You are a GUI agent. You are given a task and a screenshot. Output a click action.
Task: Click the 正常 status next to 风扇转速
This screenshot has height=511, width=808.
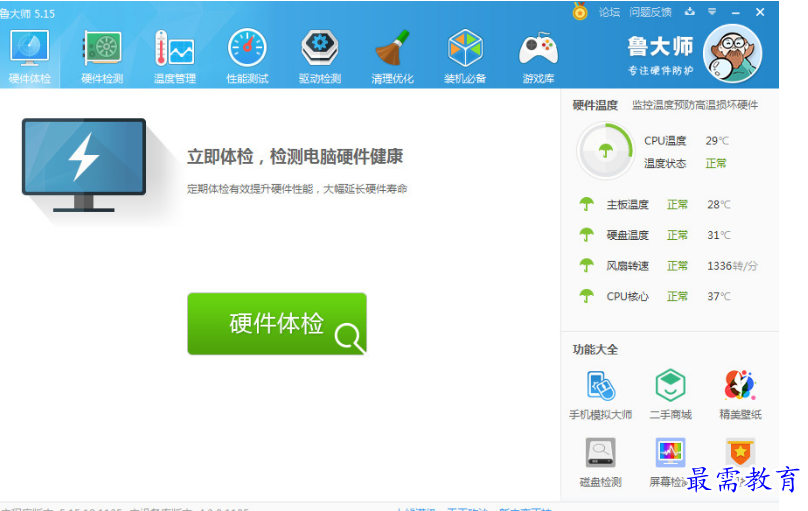coord(677,266)
